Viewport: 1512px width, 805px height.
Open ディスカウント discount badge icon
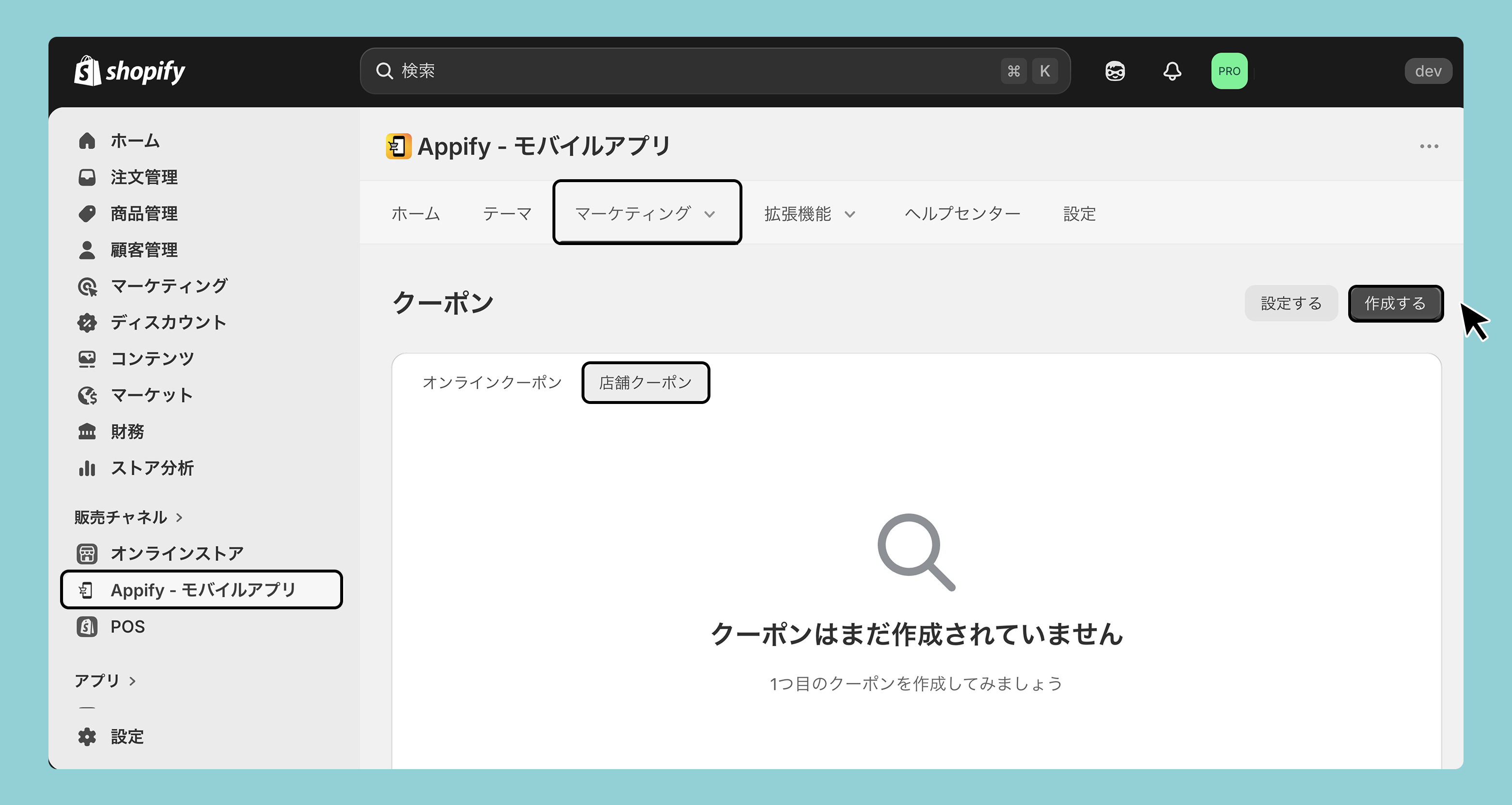tap(87, 323)
